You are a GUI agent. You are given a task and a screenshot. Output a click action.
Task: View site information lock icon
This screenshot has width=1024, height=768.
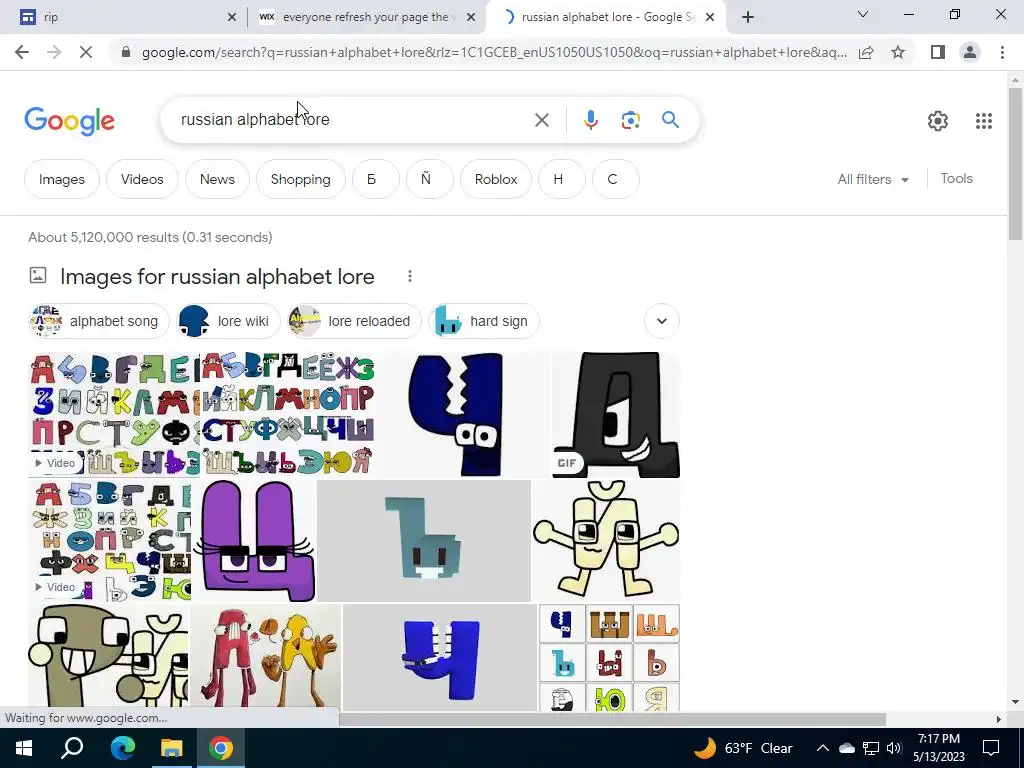pyautogui.click(x=126, y=52)
